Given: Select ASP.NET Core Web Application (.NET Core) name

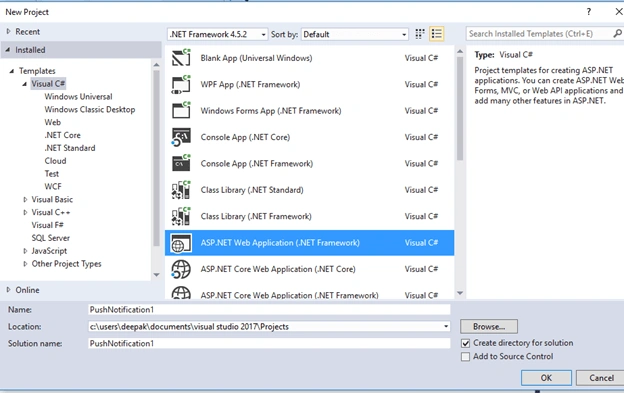Looking at the screenshot, I should (278, 269).
